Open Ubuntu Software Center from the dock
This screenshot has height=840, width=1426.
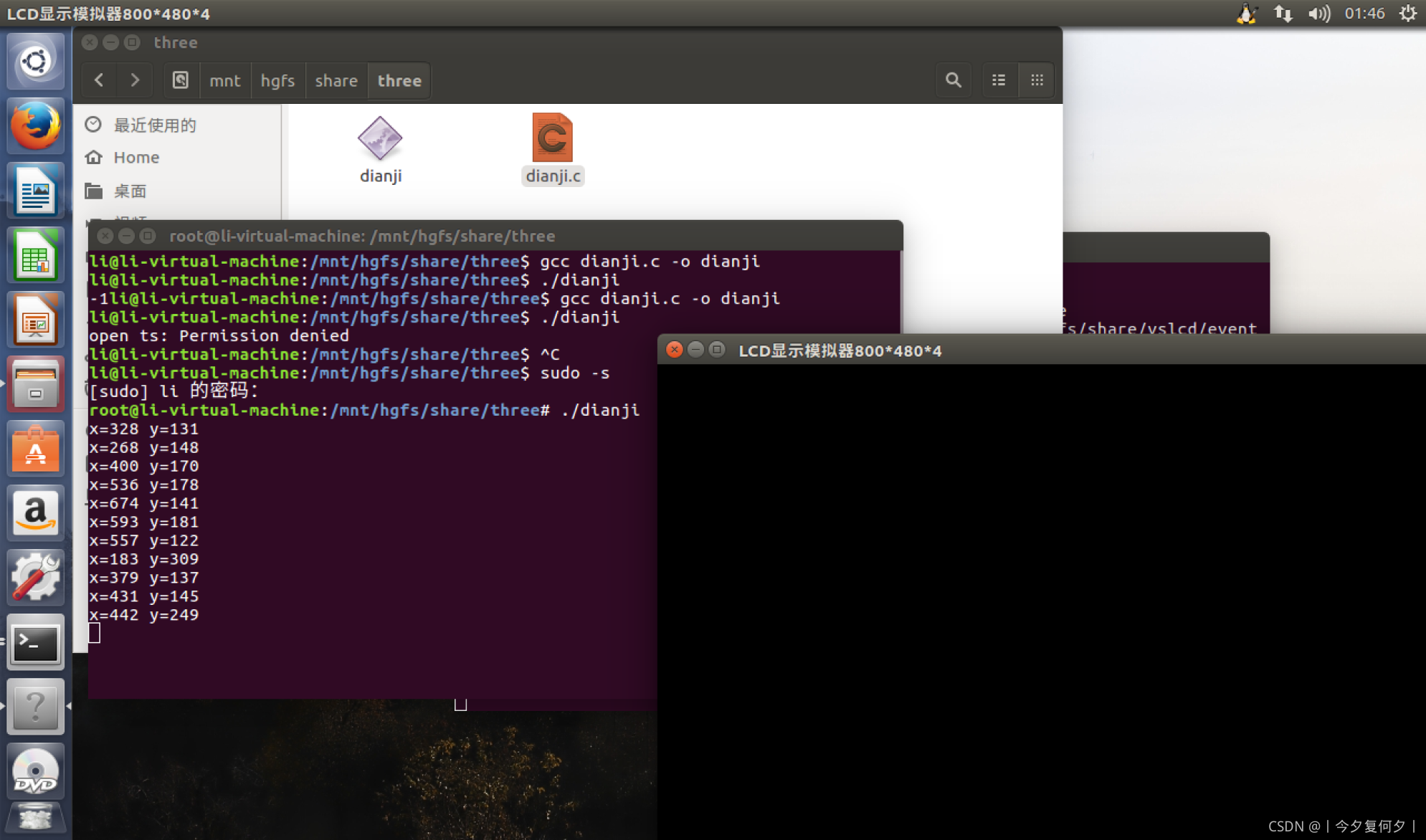pos(35,449)
